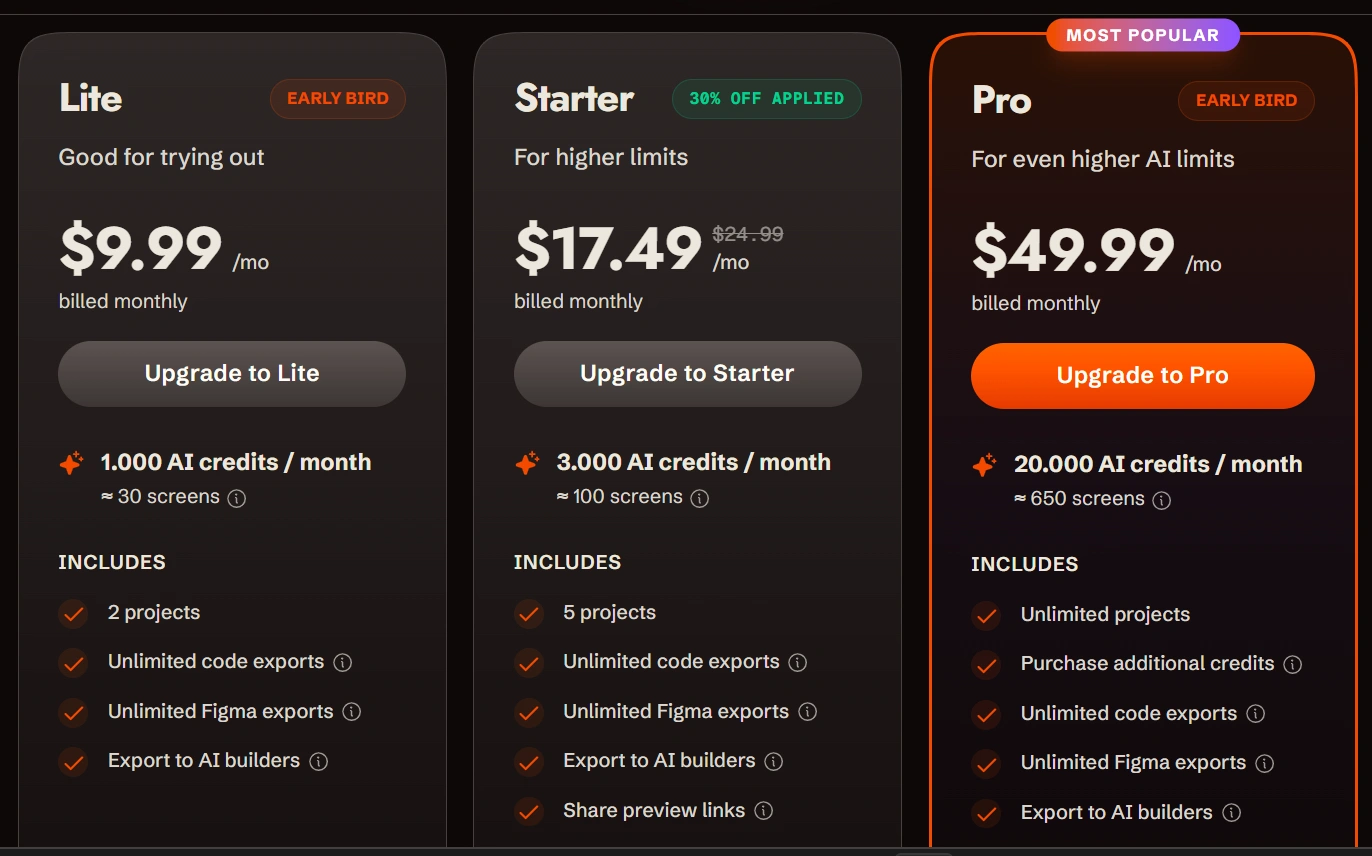1372x856 pixels.
Task: Click sparkle icon next to 20.000 AI credits
Action: point(984,465)
